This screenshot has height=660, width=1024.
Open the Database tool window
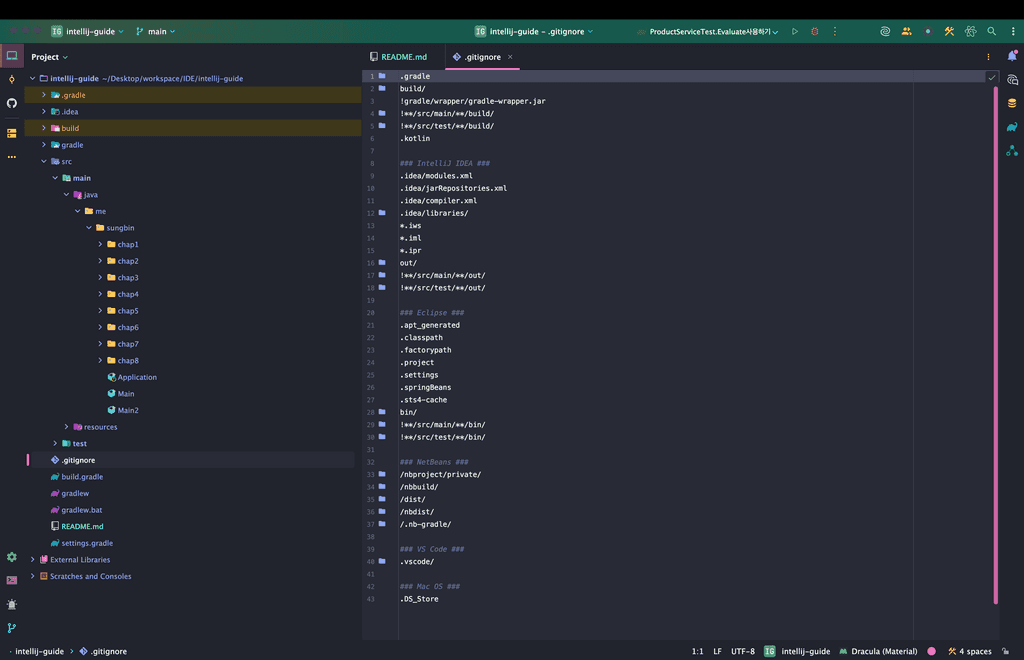pyautogui.click(x=1012, y=103)
